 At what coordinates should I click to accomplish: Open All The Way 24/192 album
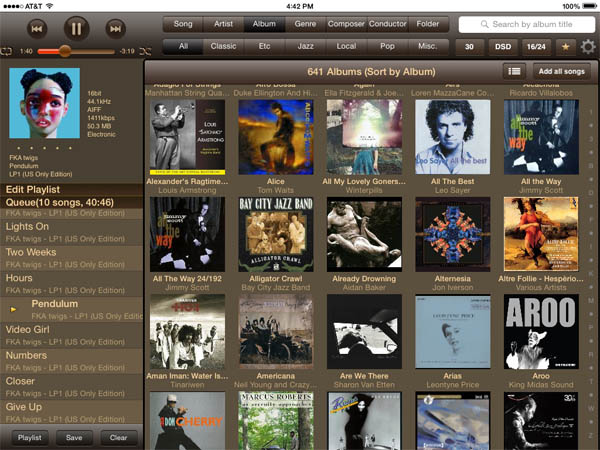pyautogui.click(x=188, y=235)
